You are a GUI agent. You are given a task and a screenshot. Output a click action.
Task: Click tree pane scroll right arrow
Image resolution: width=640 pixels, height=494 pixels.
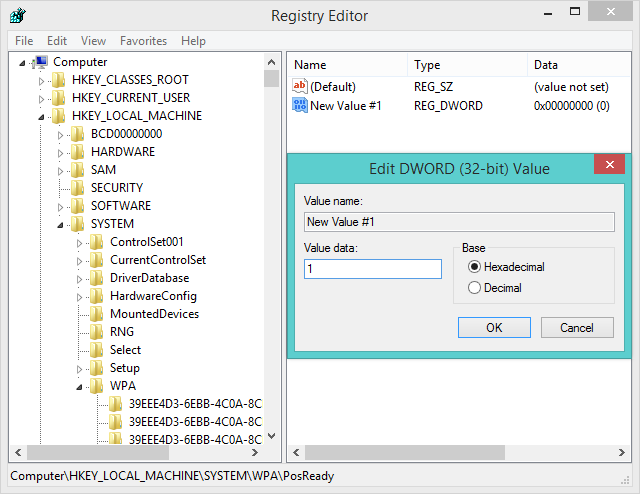click(255, 452)
